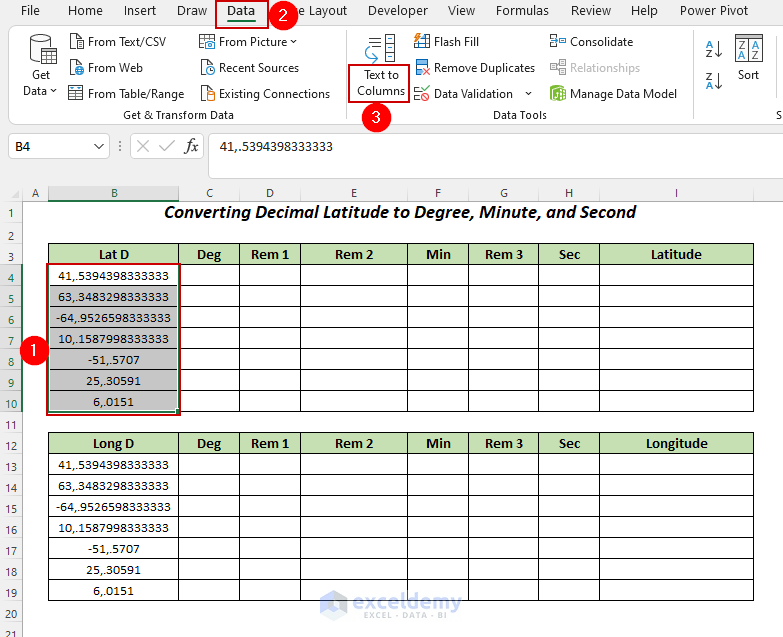Click the Text to Columns icon
Image resolution: width=783 pixels, height=637 pixels.
[380, 49]
